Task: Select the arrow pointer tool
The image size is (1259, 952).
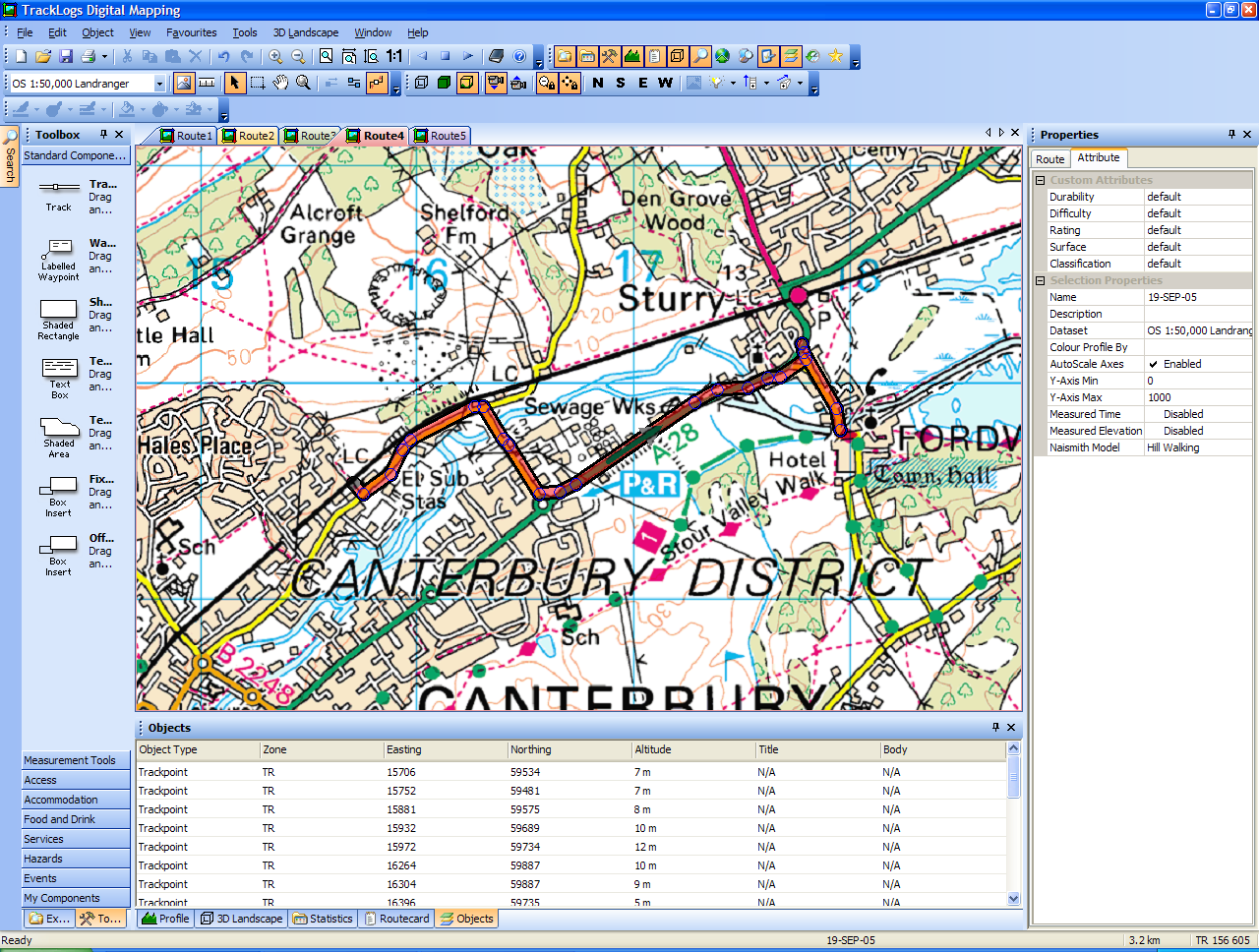Action: [x=234, y=84]
